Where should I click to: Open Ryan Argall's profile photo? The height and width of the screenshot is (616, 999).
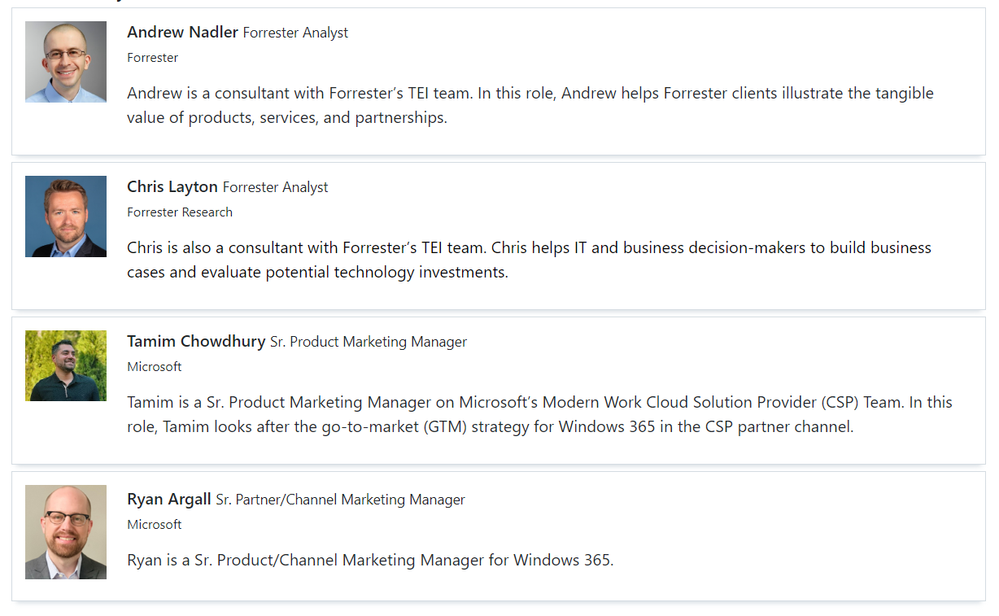(x=66, y=532)
